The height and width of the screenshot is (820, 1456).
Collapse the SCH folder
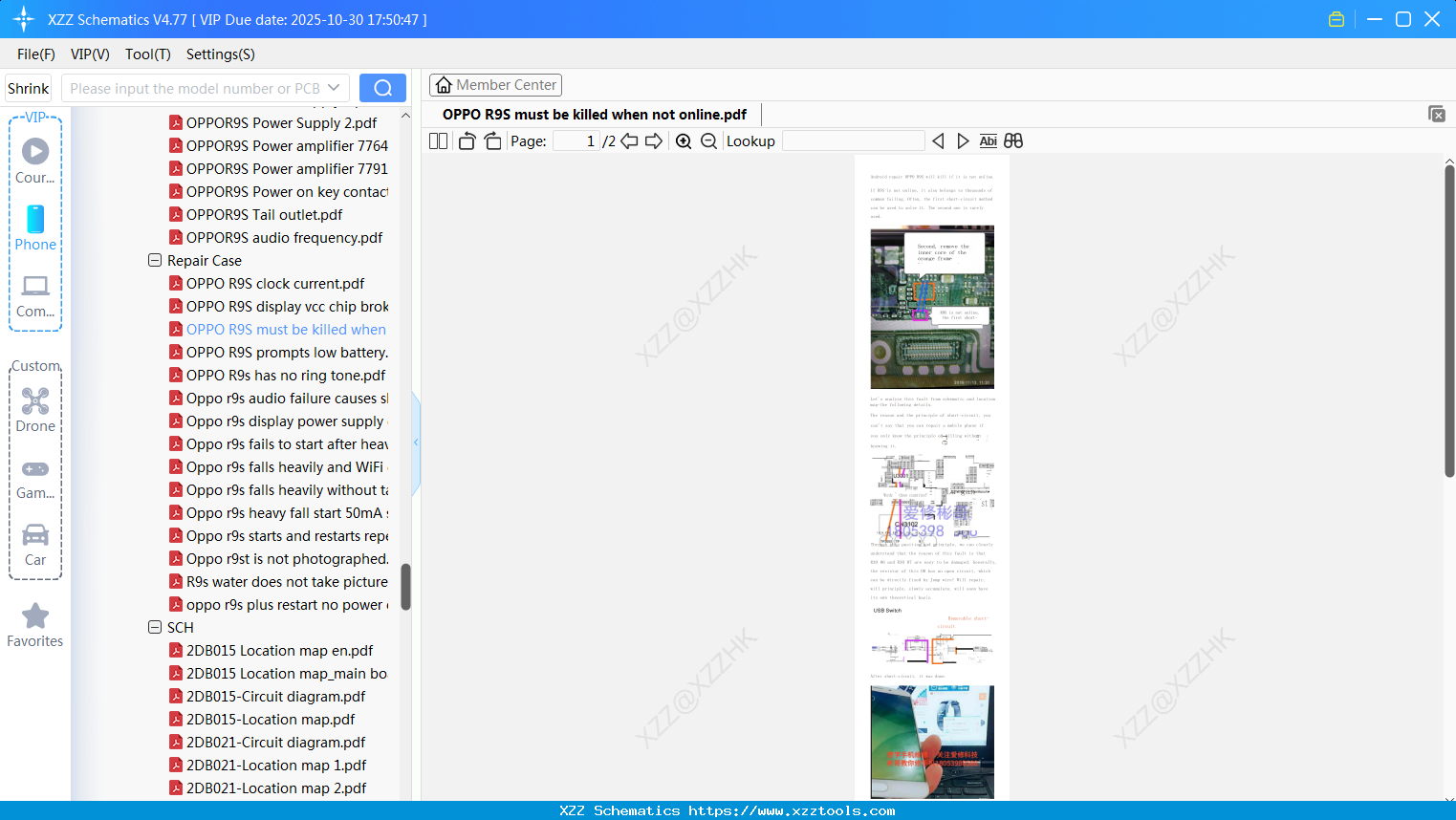[155, 627]
